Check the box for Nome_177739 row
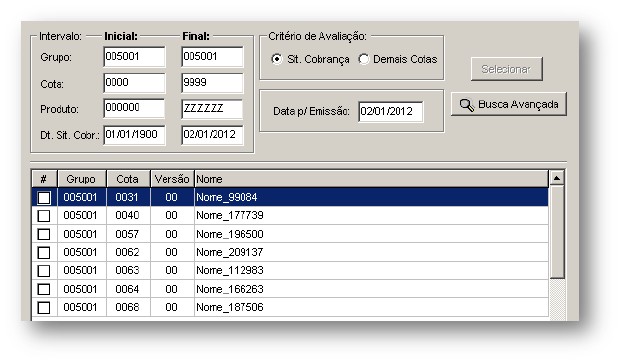Image resolution: width=621 pixels, height=363 pixels. point(44,216)
